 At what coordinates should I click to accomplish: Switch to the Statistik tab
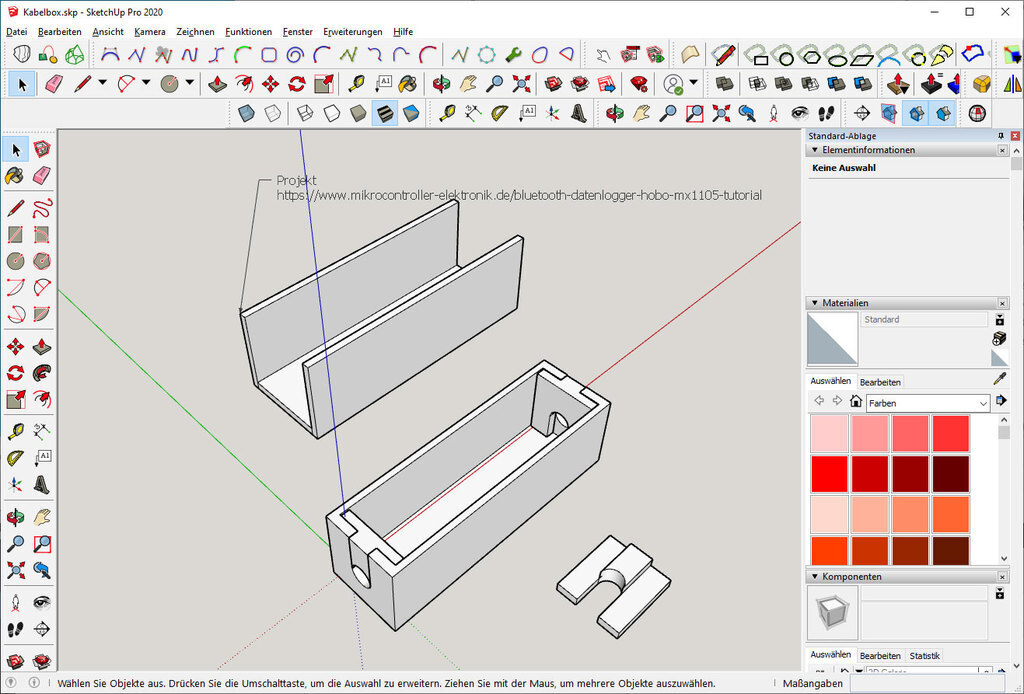(x=924, y=656)
